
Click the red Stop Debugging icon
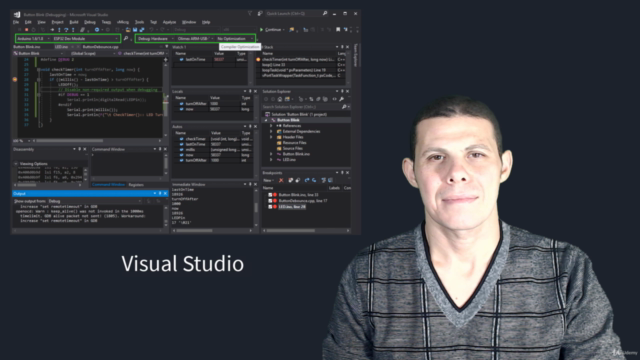[x=27, y=30]
